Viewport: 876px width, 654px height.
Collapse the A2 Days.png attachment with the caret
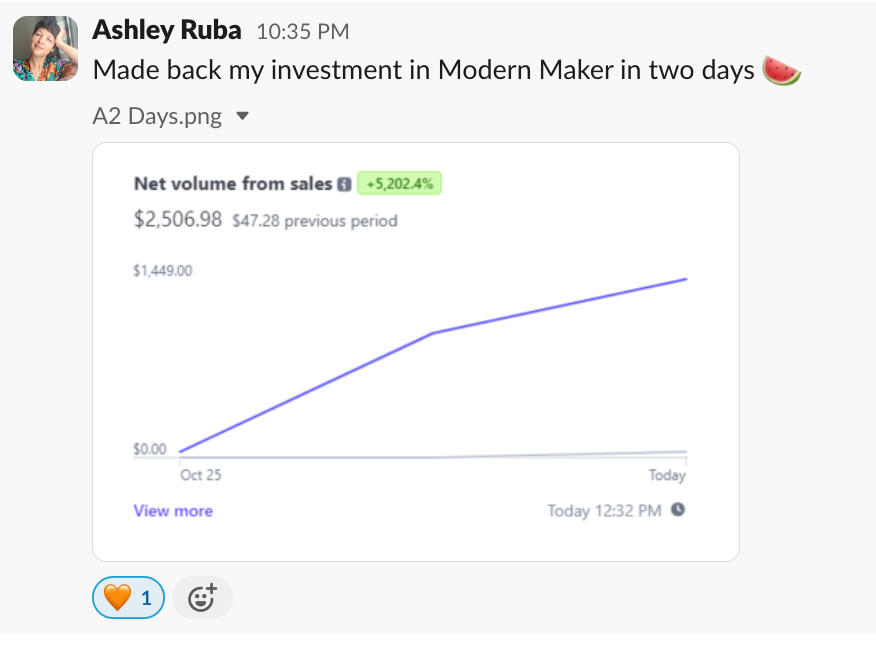242,116
